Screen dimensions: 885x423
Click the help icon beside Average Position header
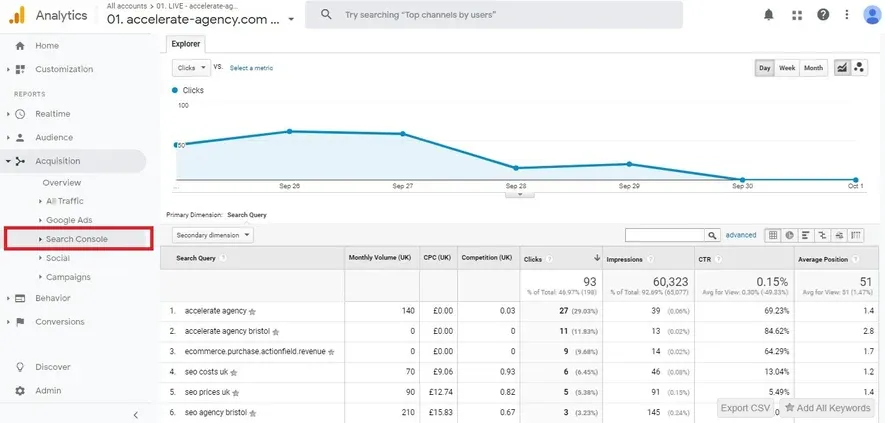point(856,259)
